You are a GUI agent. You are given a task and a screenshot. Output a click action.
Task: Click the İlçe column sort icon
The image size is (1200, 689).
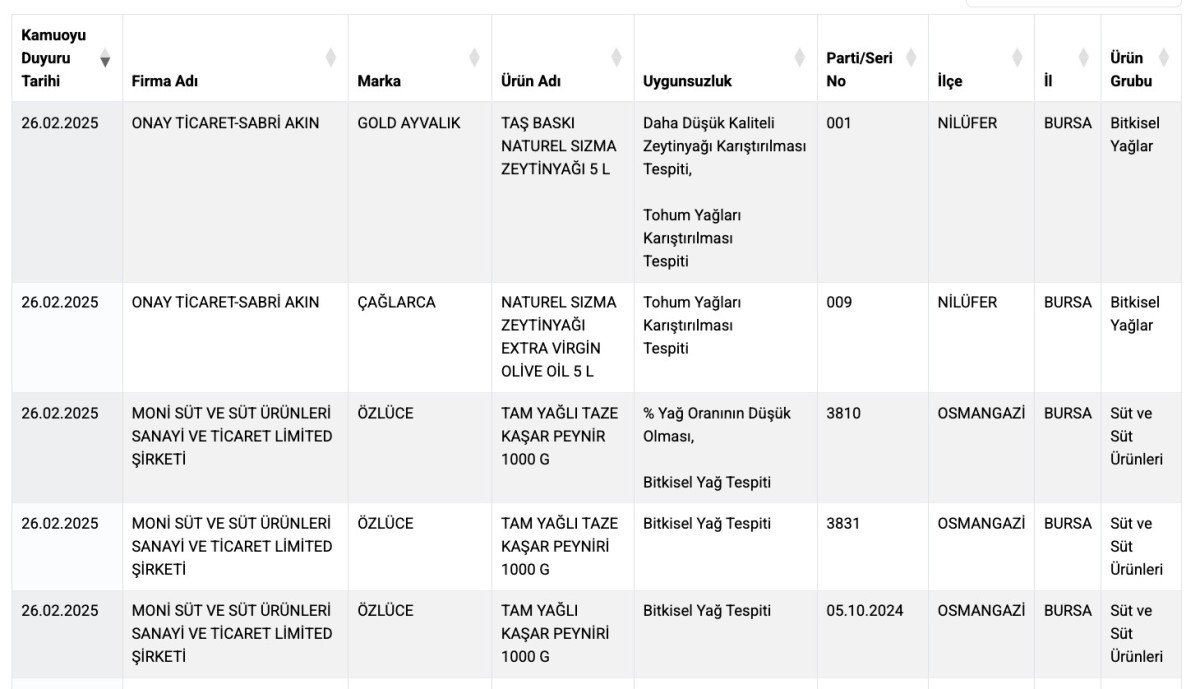[1017, 58]
